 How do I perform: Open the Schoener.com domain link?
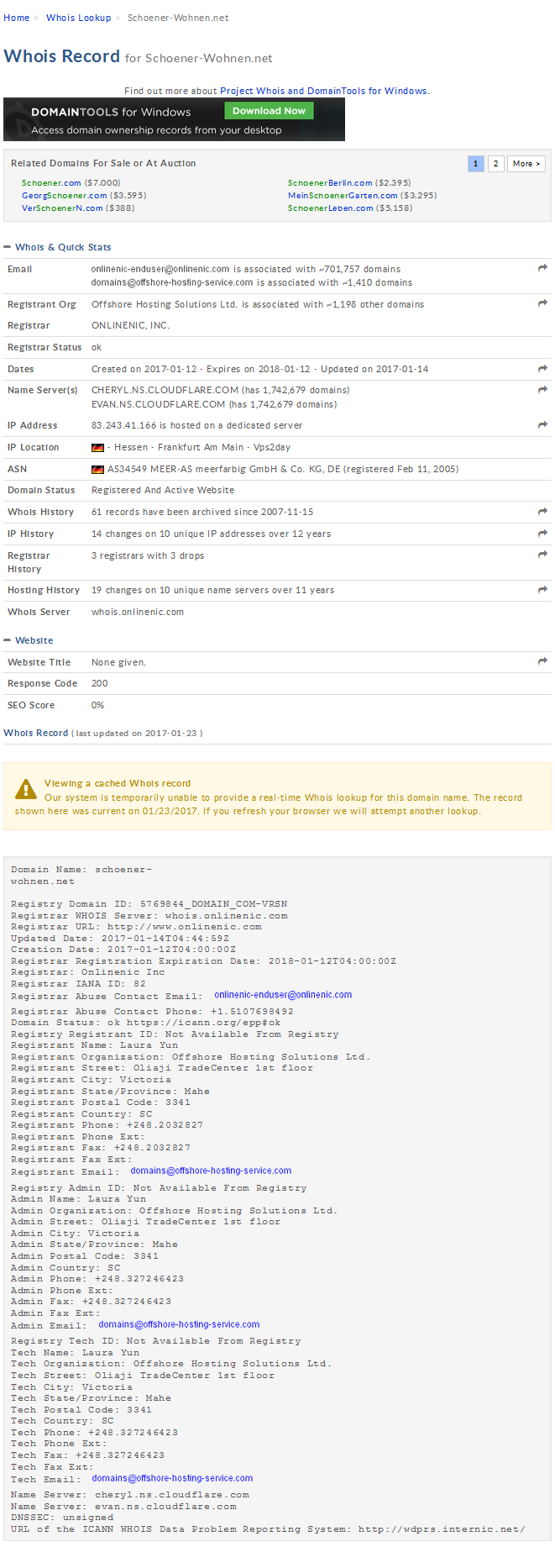[x=51, y=182]
